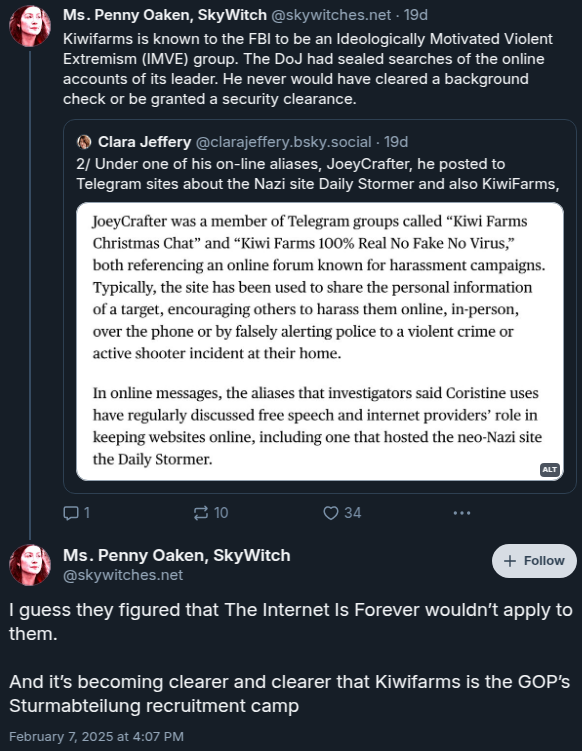Click the plus icon inside Follow button
582x751 pixels.
pyautogui.click(x=510, y=561)
